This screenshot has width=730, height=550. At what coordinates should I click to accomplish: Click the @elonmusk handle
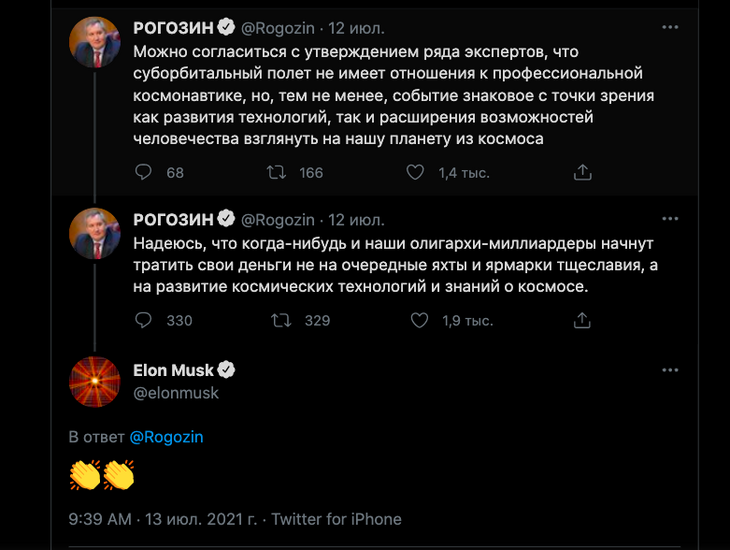(176, 393)
